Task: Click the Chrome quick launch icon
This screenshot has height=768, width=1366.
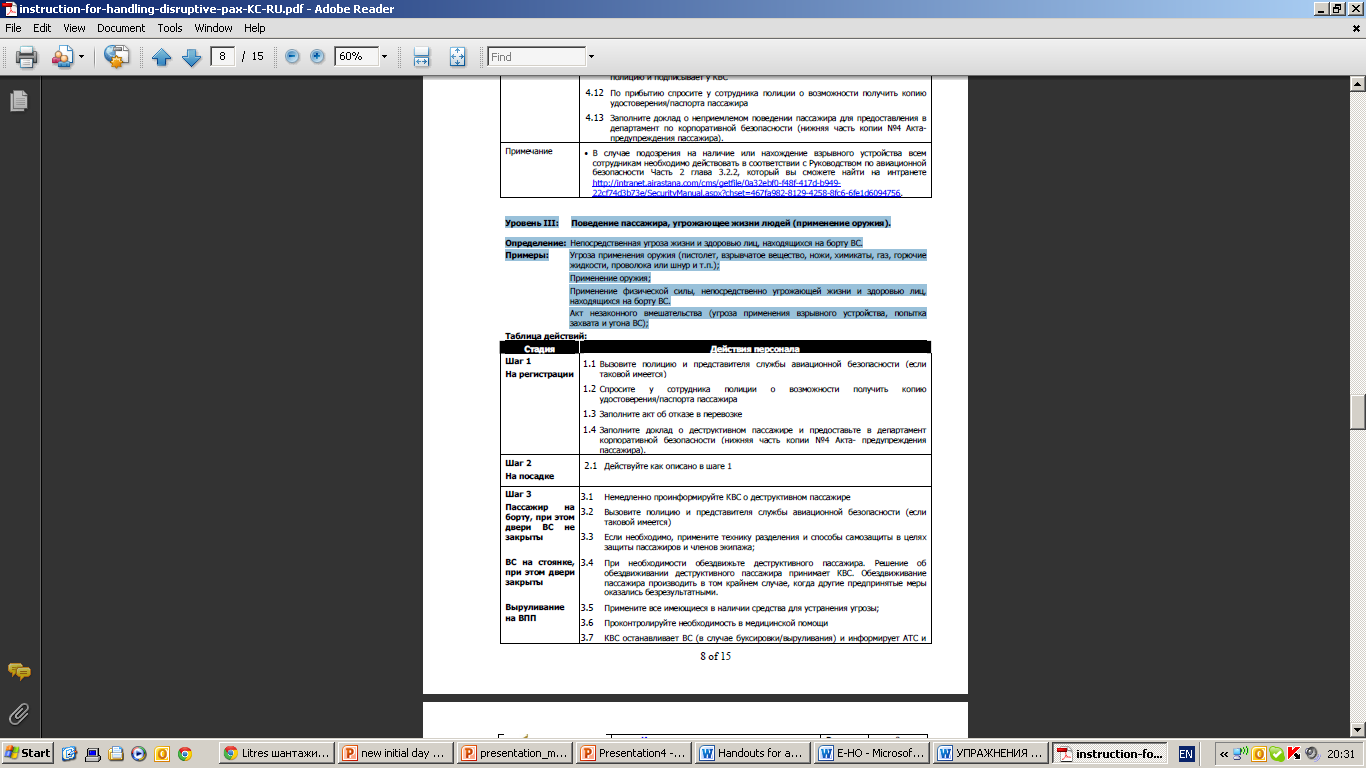Action: (184, 754)
